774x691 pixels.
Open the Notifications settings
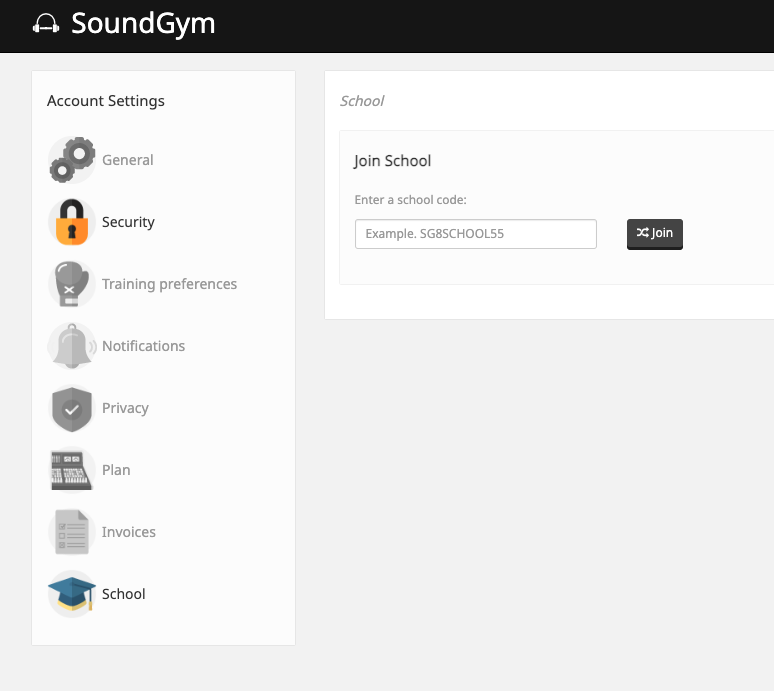click(x=143, y=346)
